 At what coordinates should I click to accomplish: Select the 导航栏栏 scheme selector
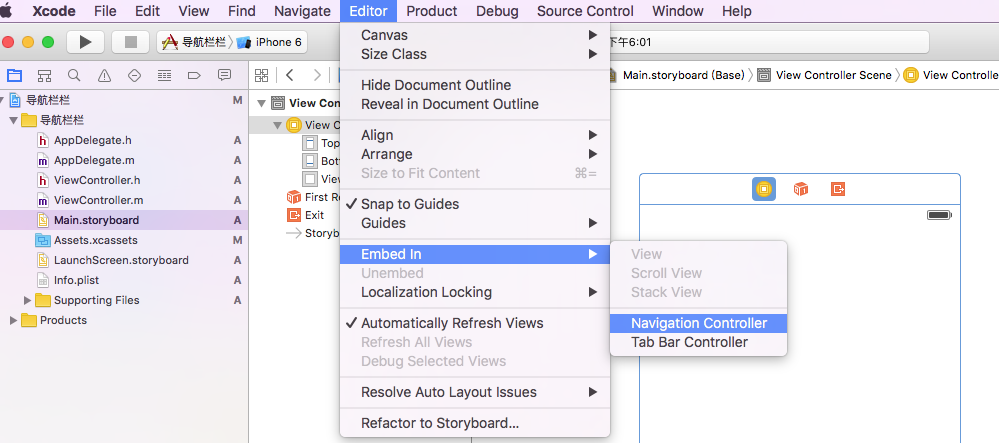194,42
